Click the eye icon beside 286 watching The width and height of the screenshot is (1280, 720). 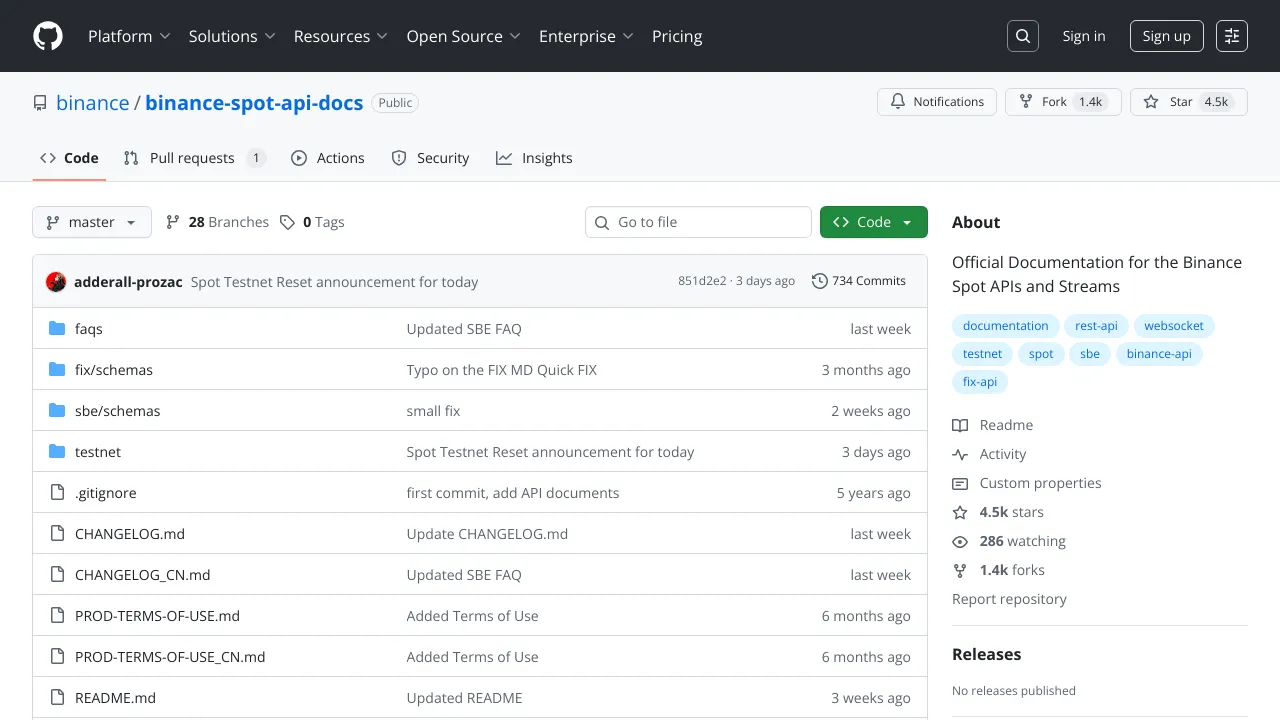(960, 541)
